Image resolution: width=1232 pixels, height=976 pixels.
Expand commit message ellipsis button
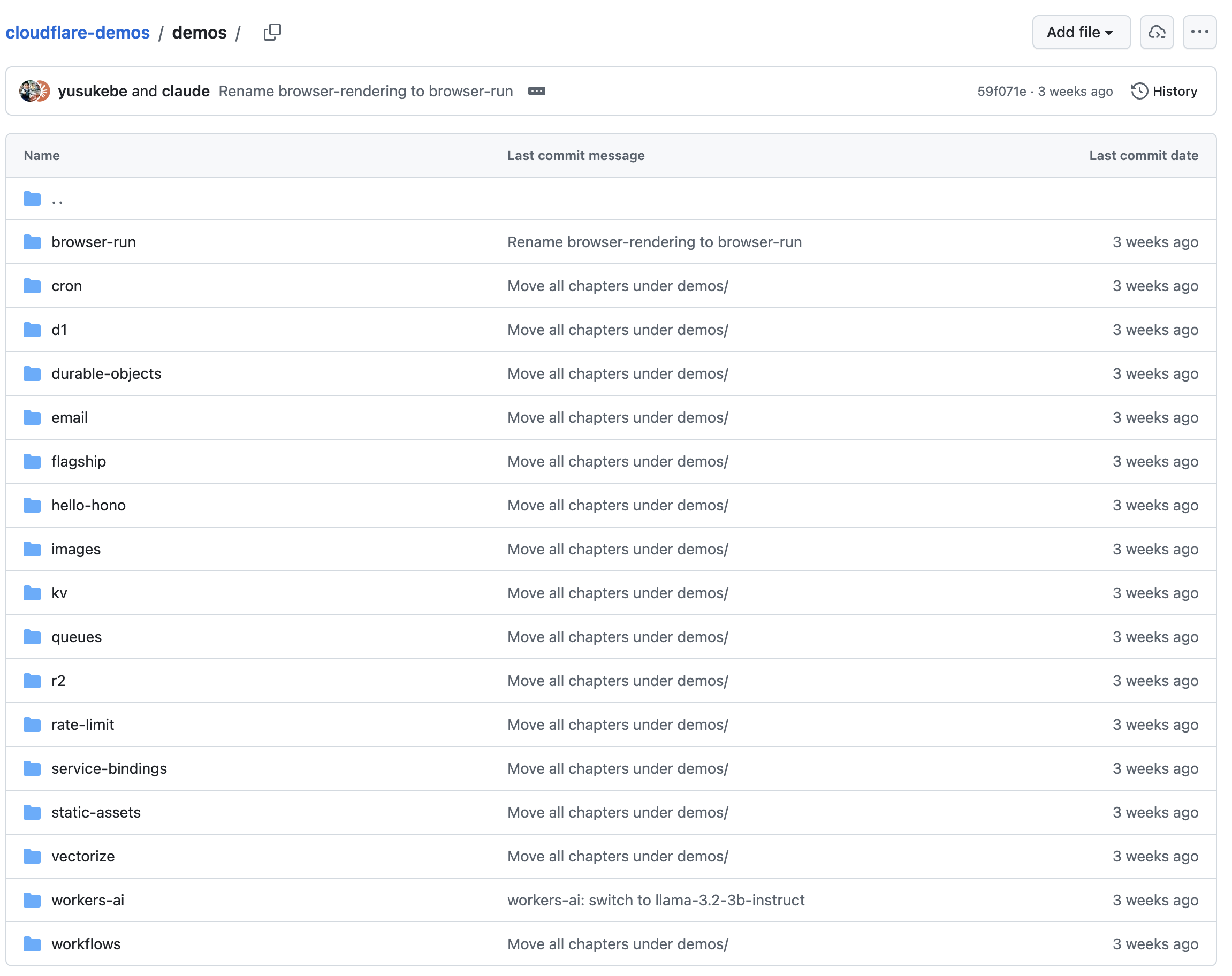(536, 91)
